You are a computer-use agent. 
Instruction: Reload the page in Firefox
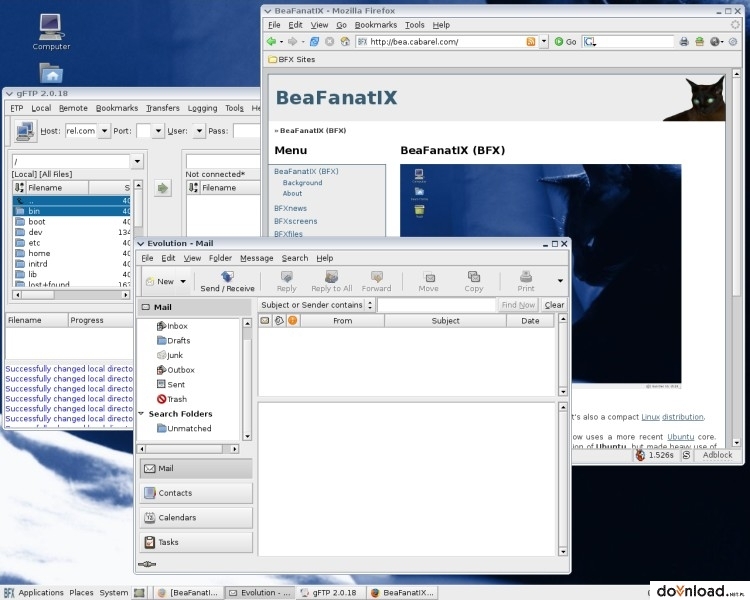314,42
